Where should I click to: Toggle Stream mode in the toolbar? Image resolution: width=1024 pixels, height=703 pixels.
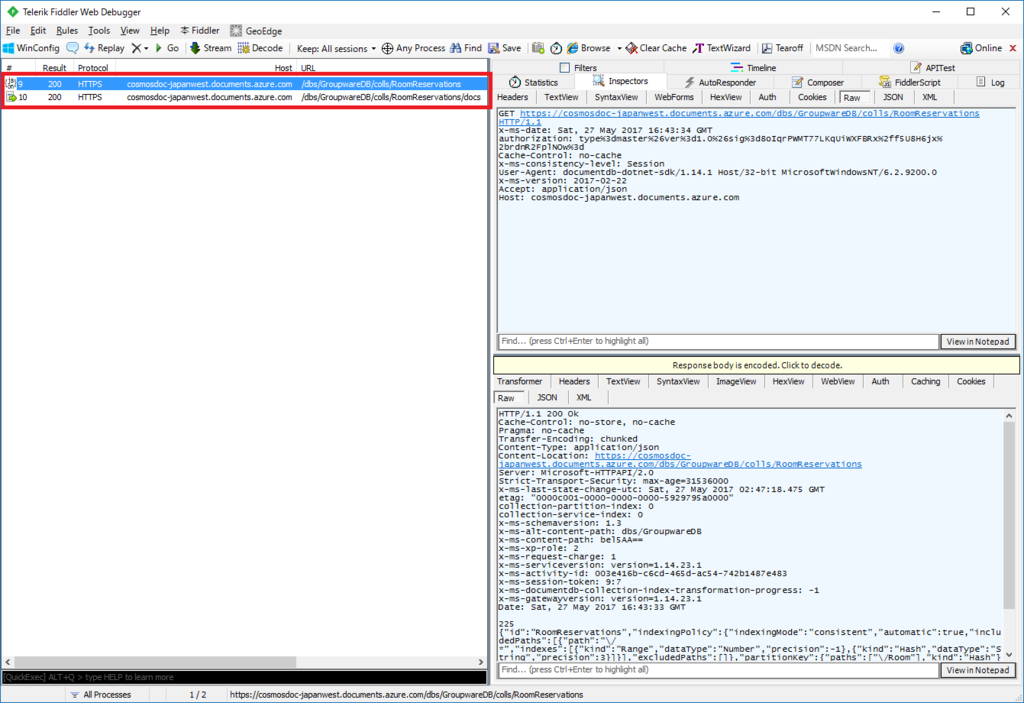tap(210, 48)
